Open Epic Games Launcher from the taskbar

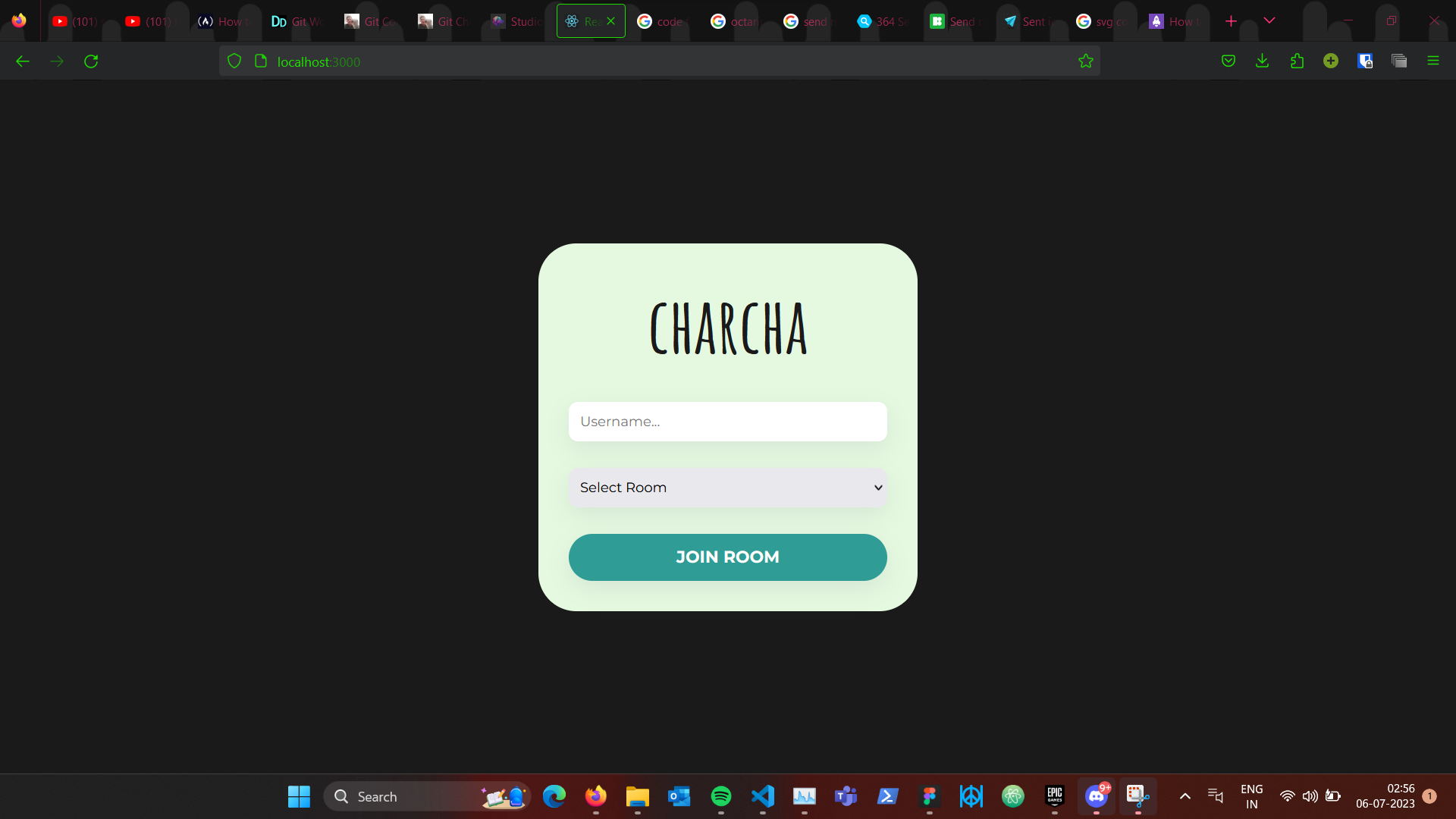pyautogui.click(x=1054, y=796)
